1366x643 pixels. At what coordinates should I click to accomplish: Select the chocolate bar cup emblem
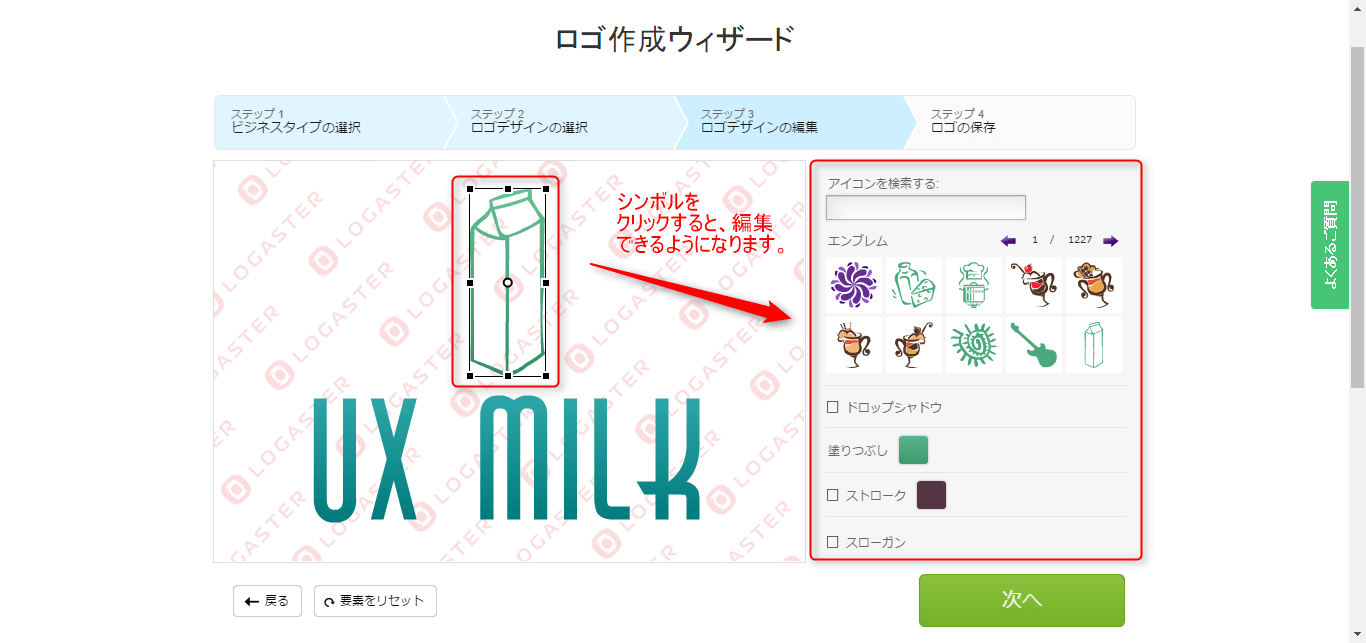pyautogui.click(x=1093, y=285)
